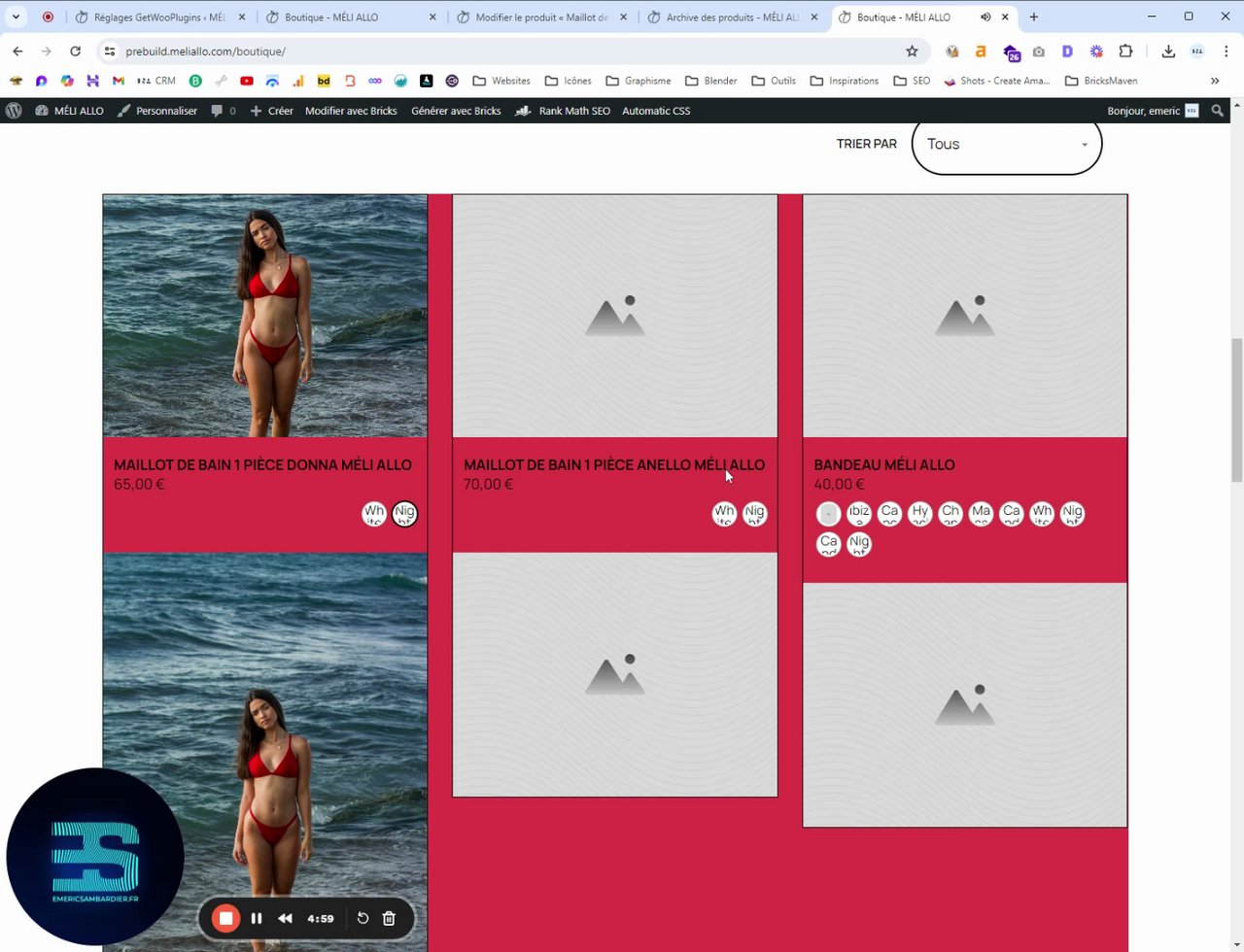
Task: Open Bonjour, emeric account menu
Action: pos(1153,111)
